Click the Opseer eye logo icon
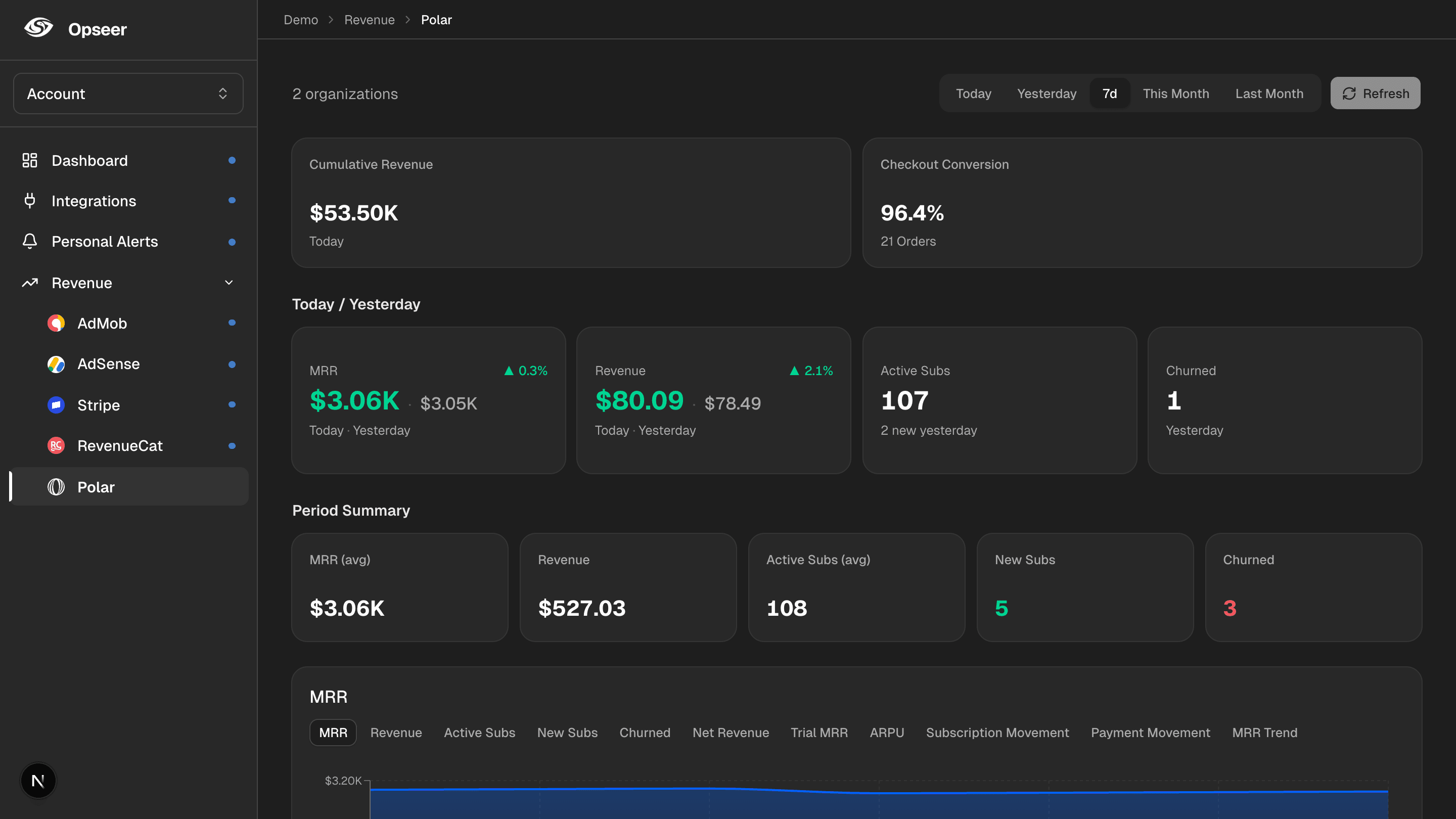 point(38,28)
